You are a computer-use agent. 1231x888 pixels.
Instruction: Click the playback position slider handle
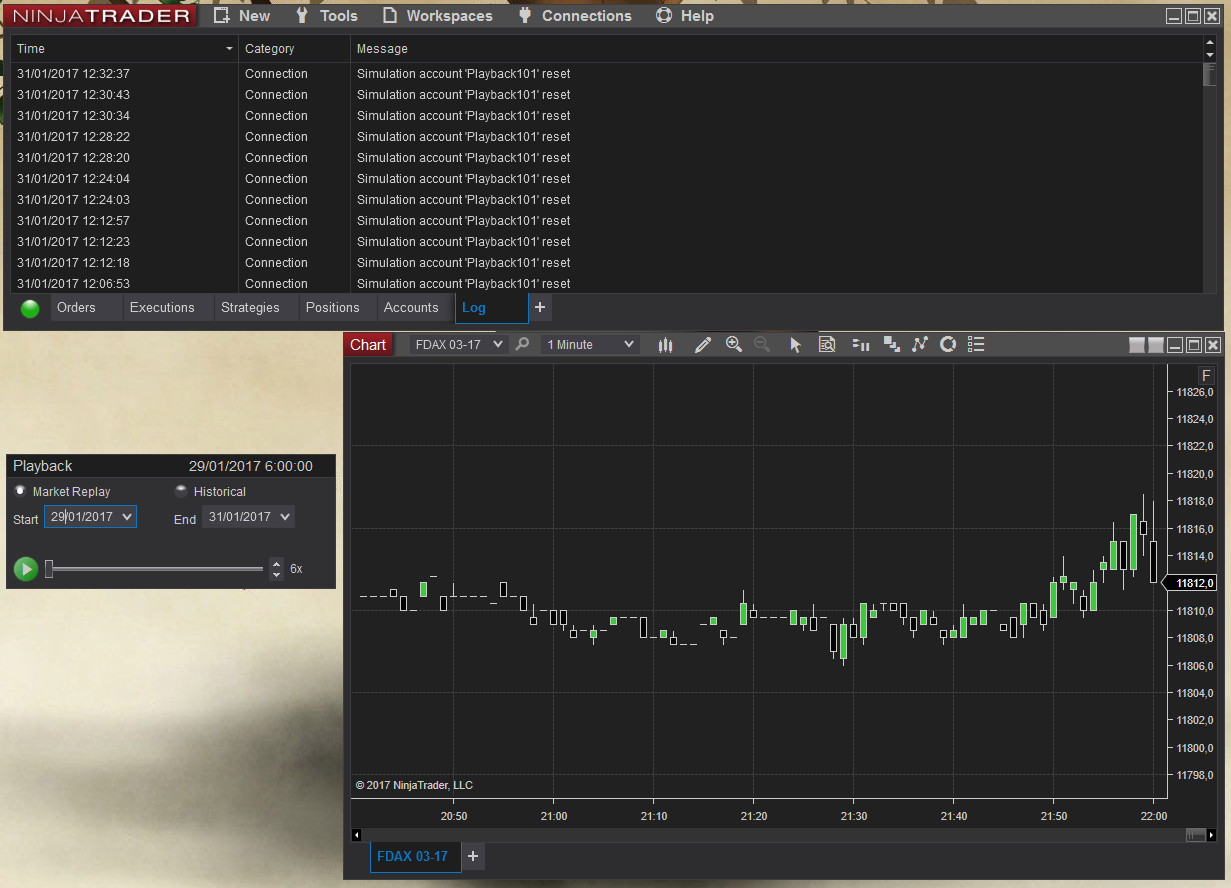(49, 569)
